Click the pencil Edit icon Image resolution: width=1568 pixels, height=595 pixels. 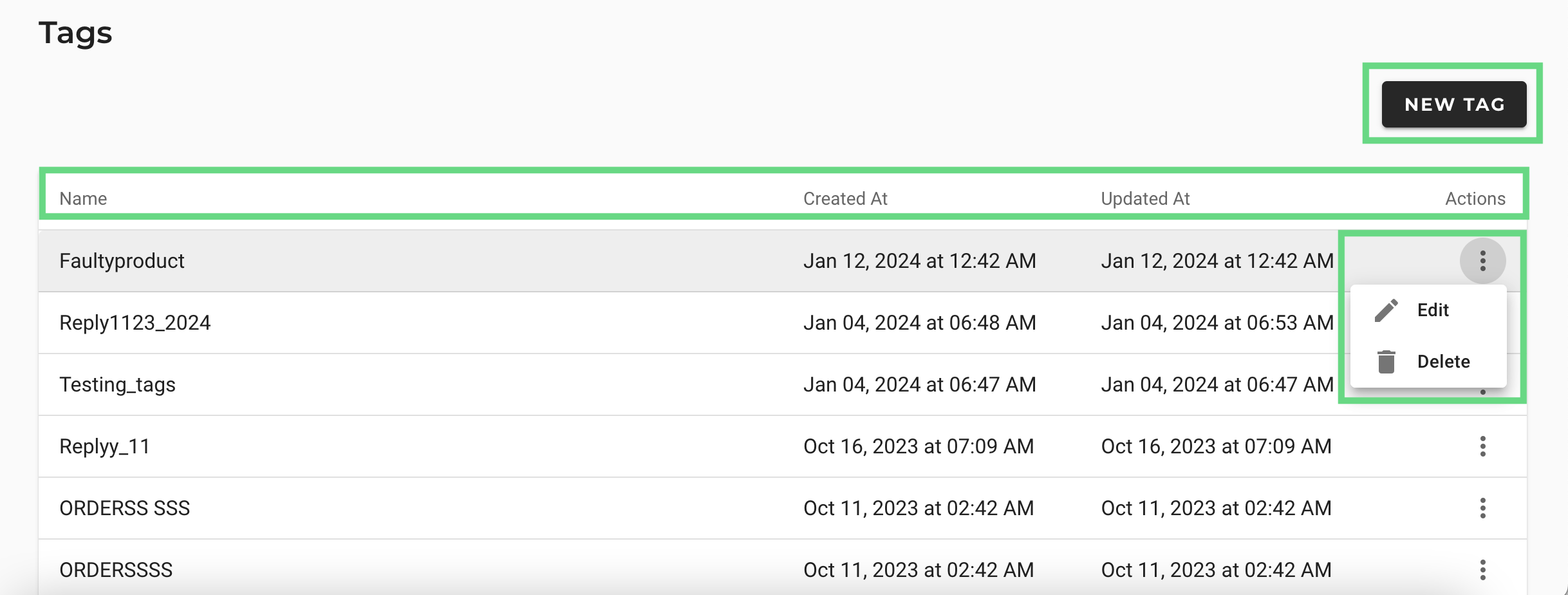(1386, 310)
